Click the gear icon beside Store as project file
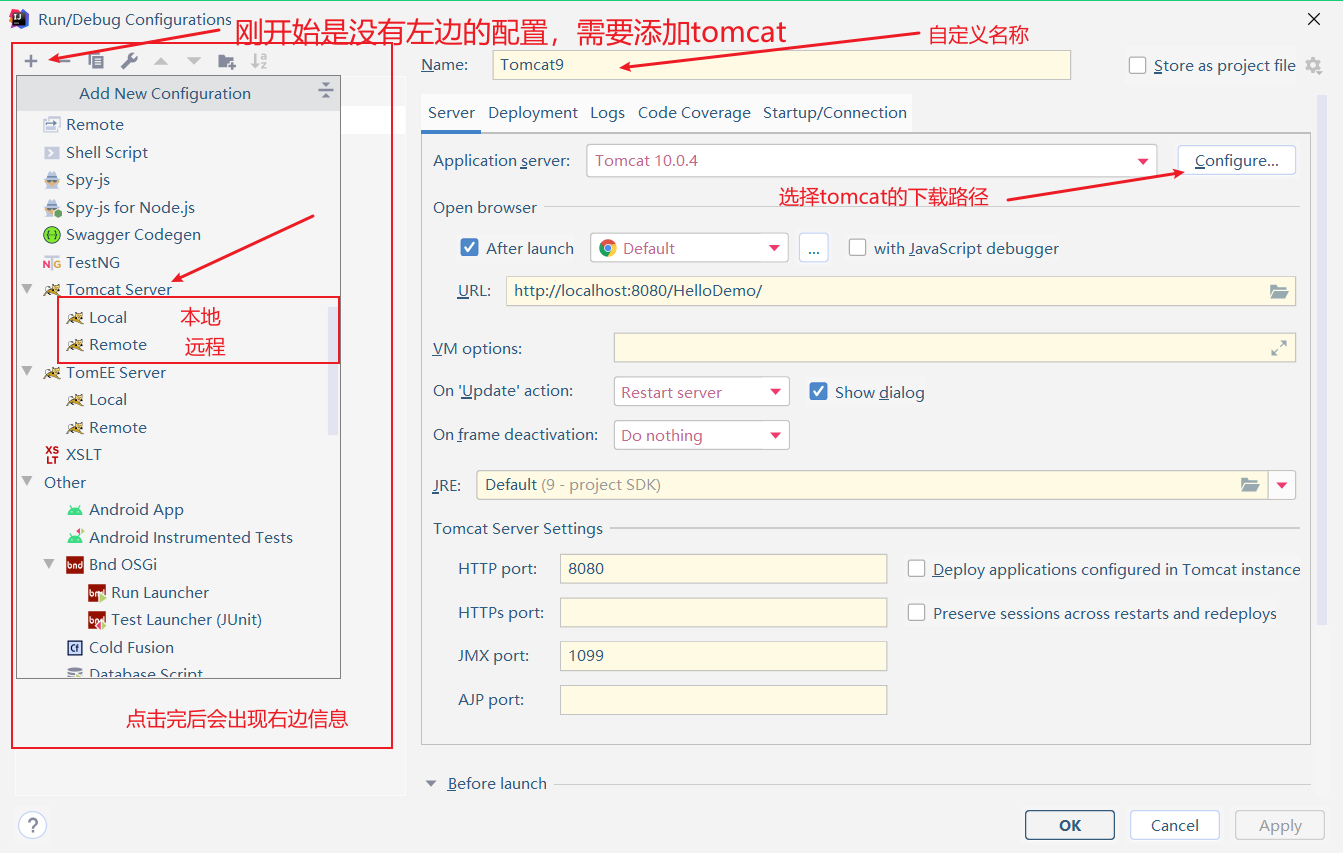The image size is (1343, 853). click(1314, 65)
